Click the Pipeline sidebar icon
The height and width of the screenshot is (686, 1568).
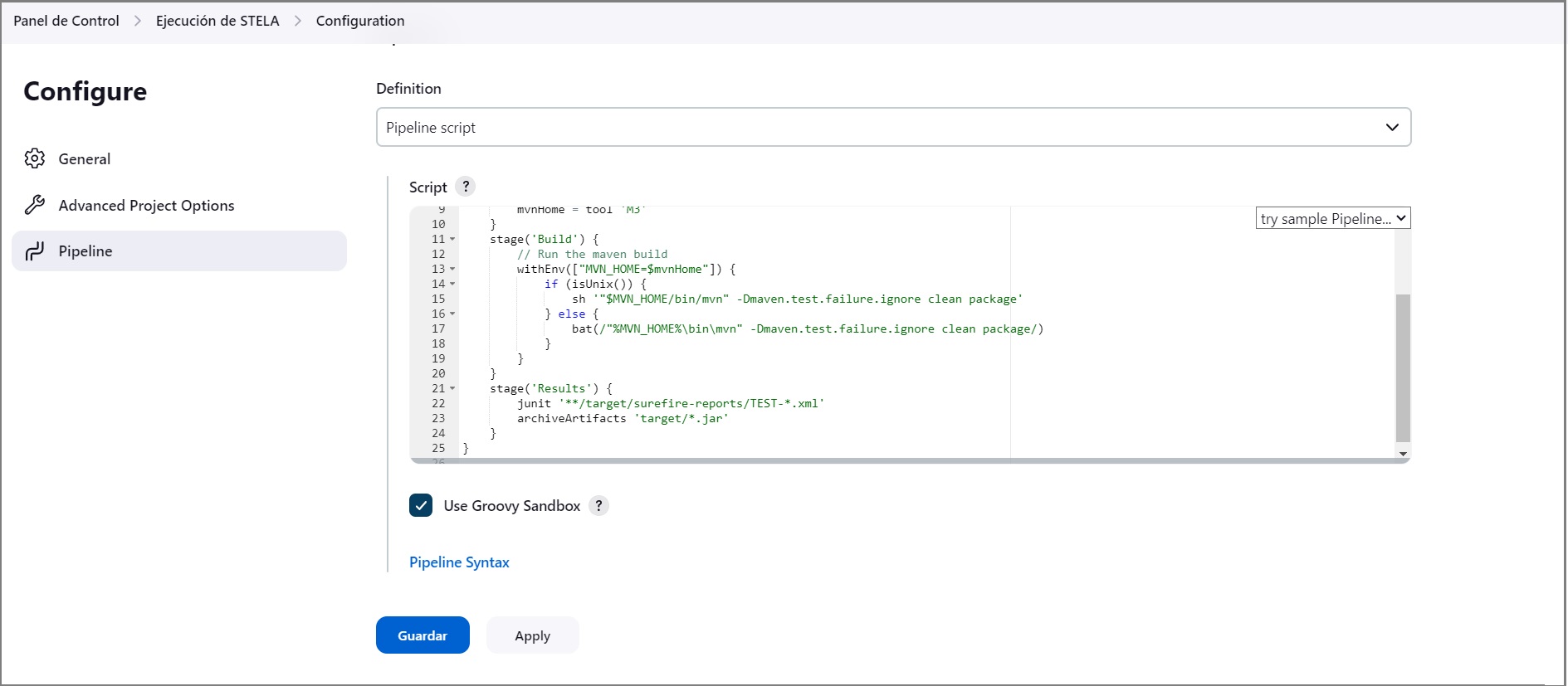35,251
